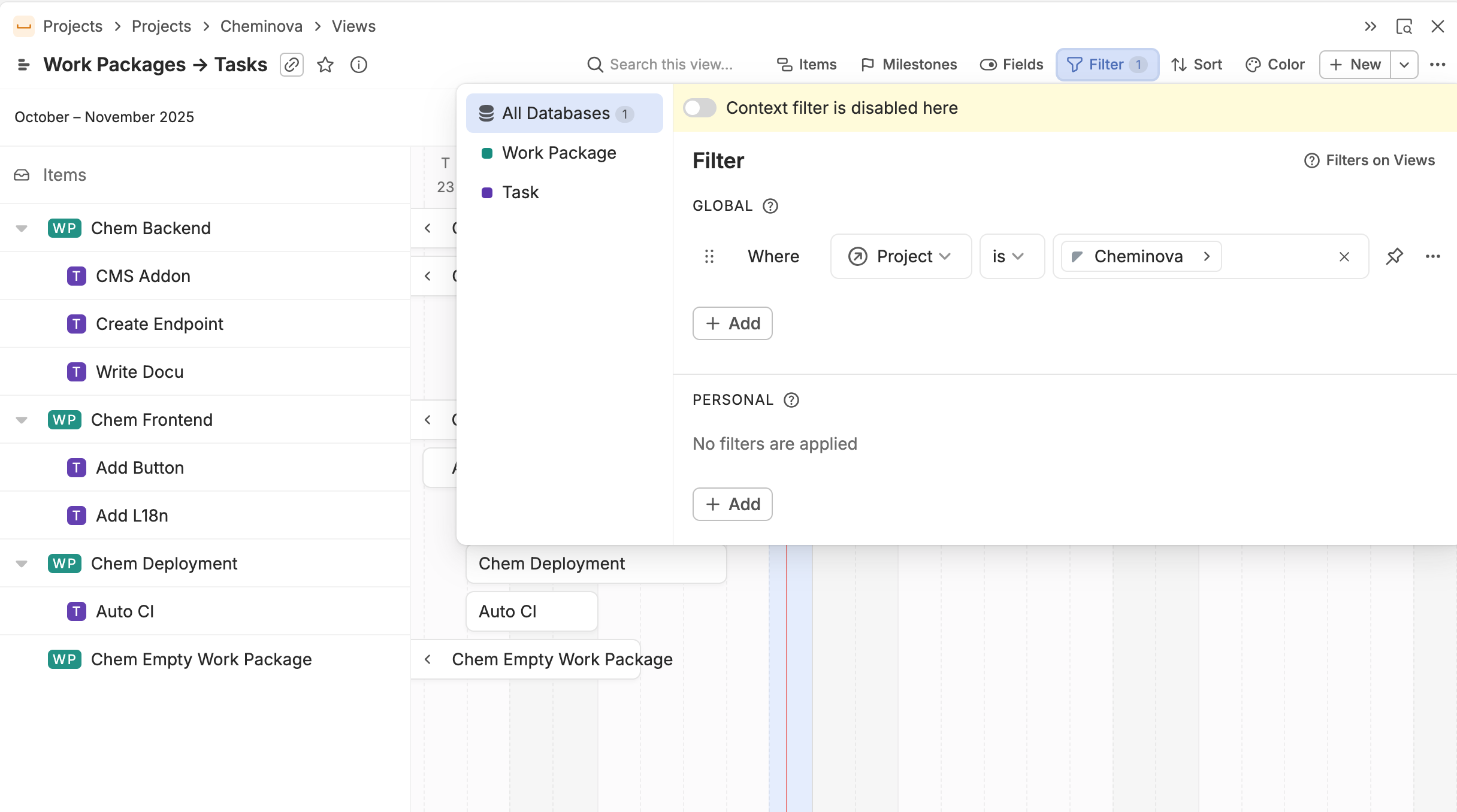Open the three-dot menu on the filter row

click(1432, 256)
